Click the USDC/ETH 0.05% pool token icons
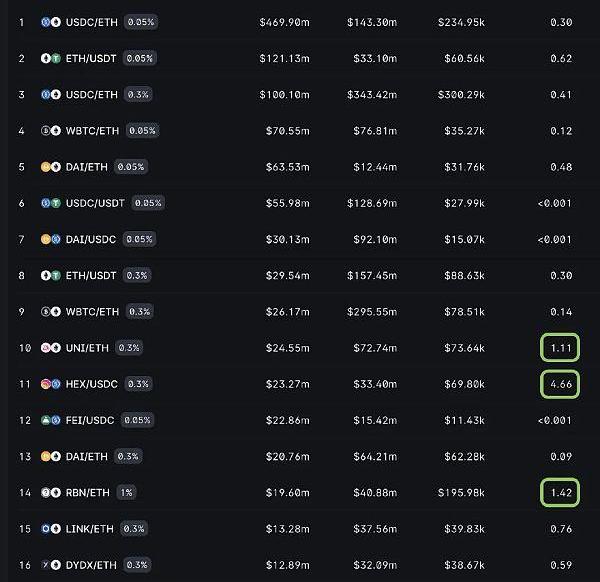The width and height of the screenshot is (600, 582). point(49,21)
